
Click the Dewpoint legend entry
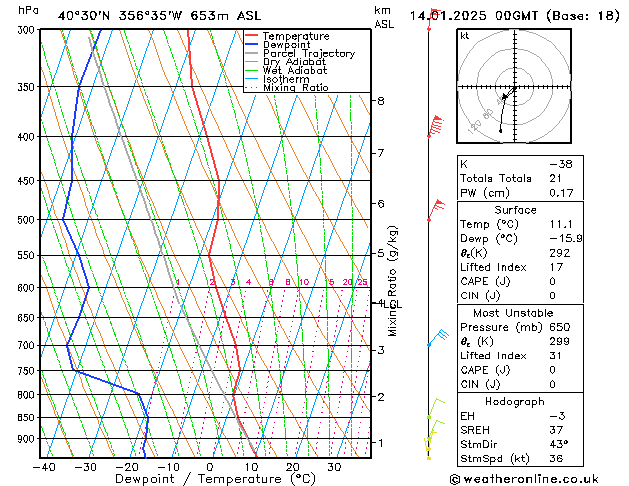pyautogui.click(x=278, y=45)
